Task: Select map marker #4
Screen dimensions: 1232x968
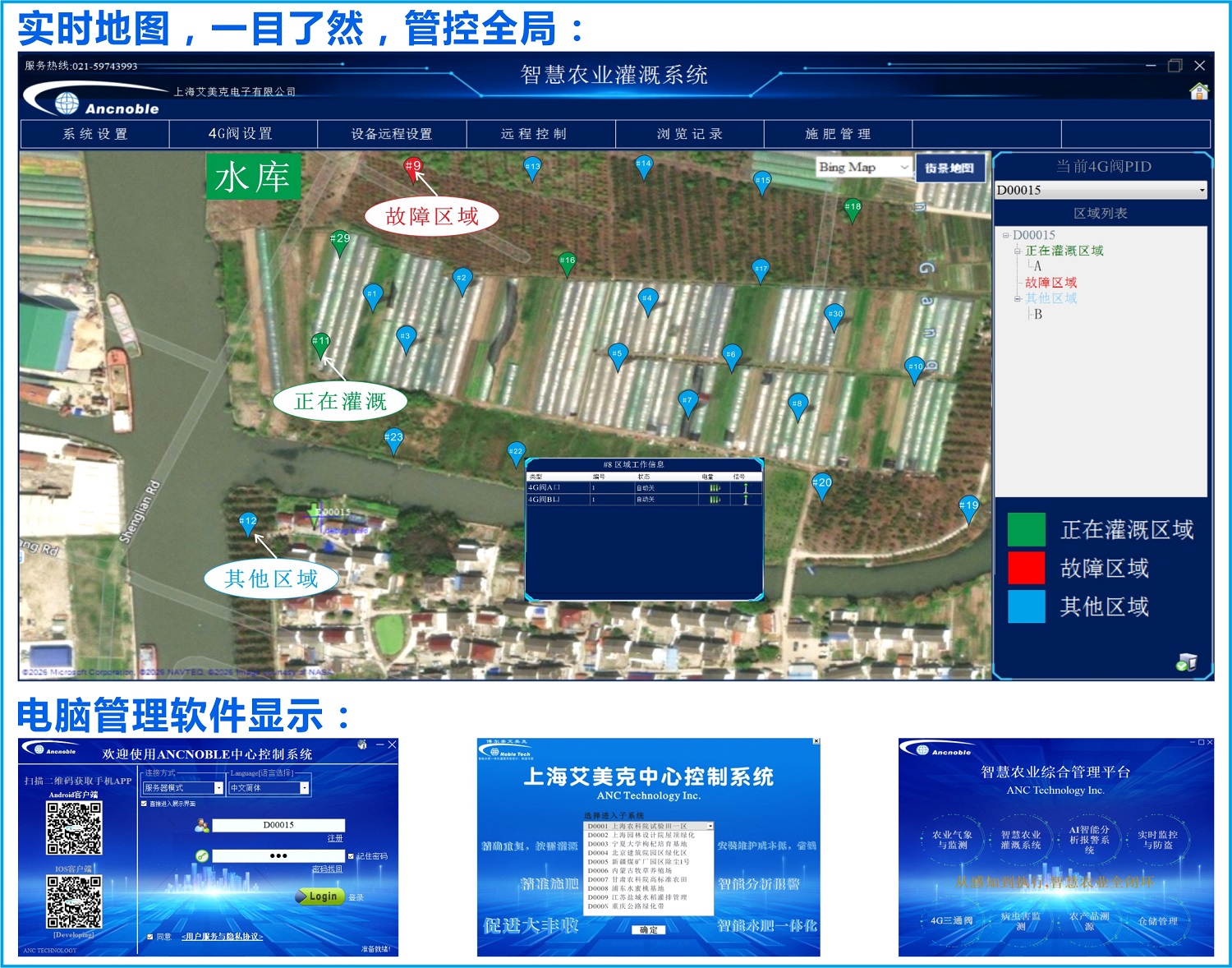Action: pos(648,302)
